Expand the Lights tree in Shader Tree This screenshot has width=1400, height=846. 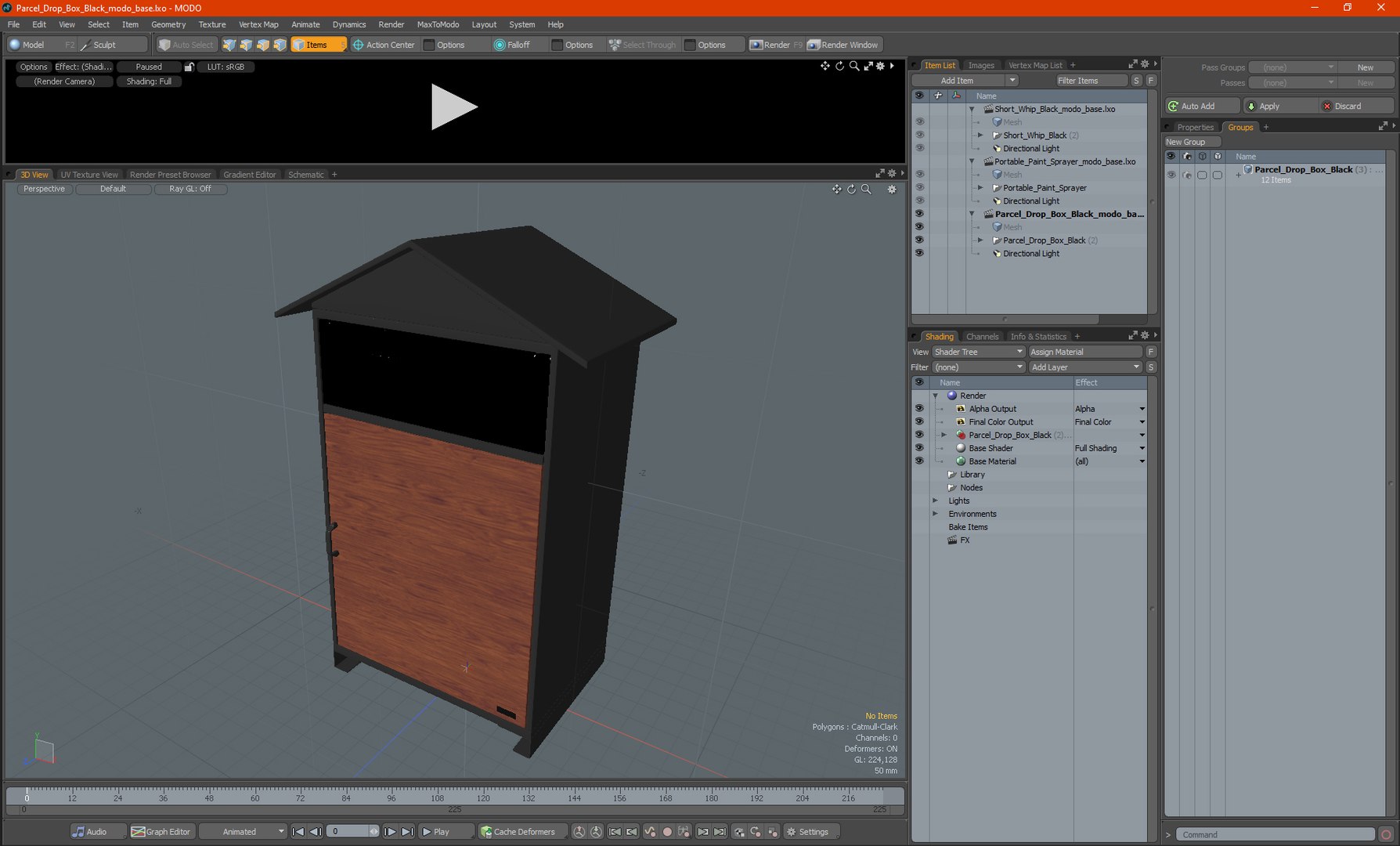click(935, 501)
